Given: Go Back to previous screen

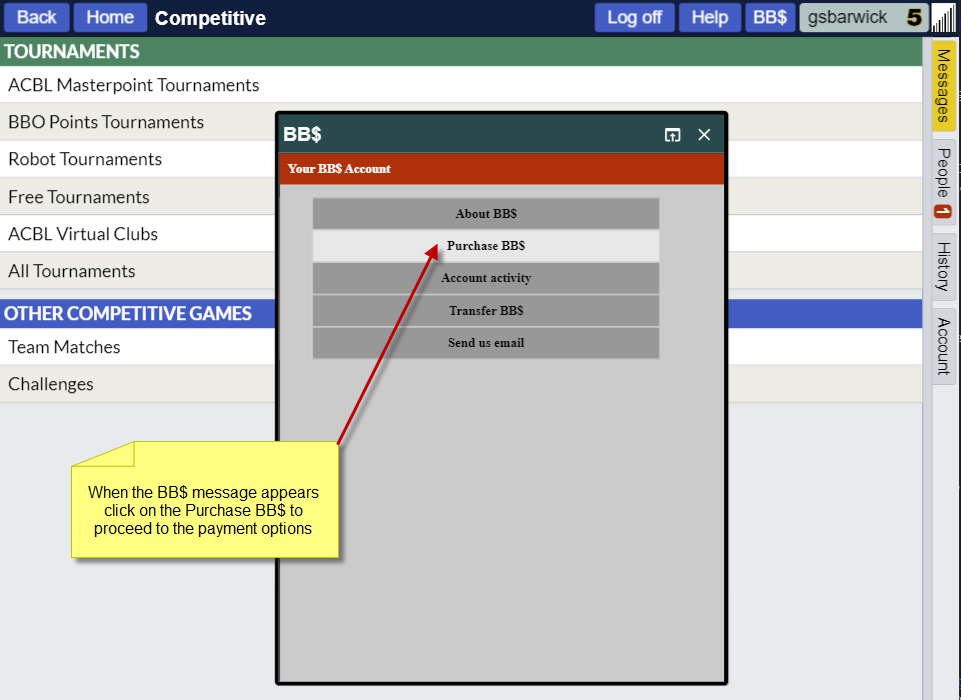Looking at the screenshot, I should (37, 17).
